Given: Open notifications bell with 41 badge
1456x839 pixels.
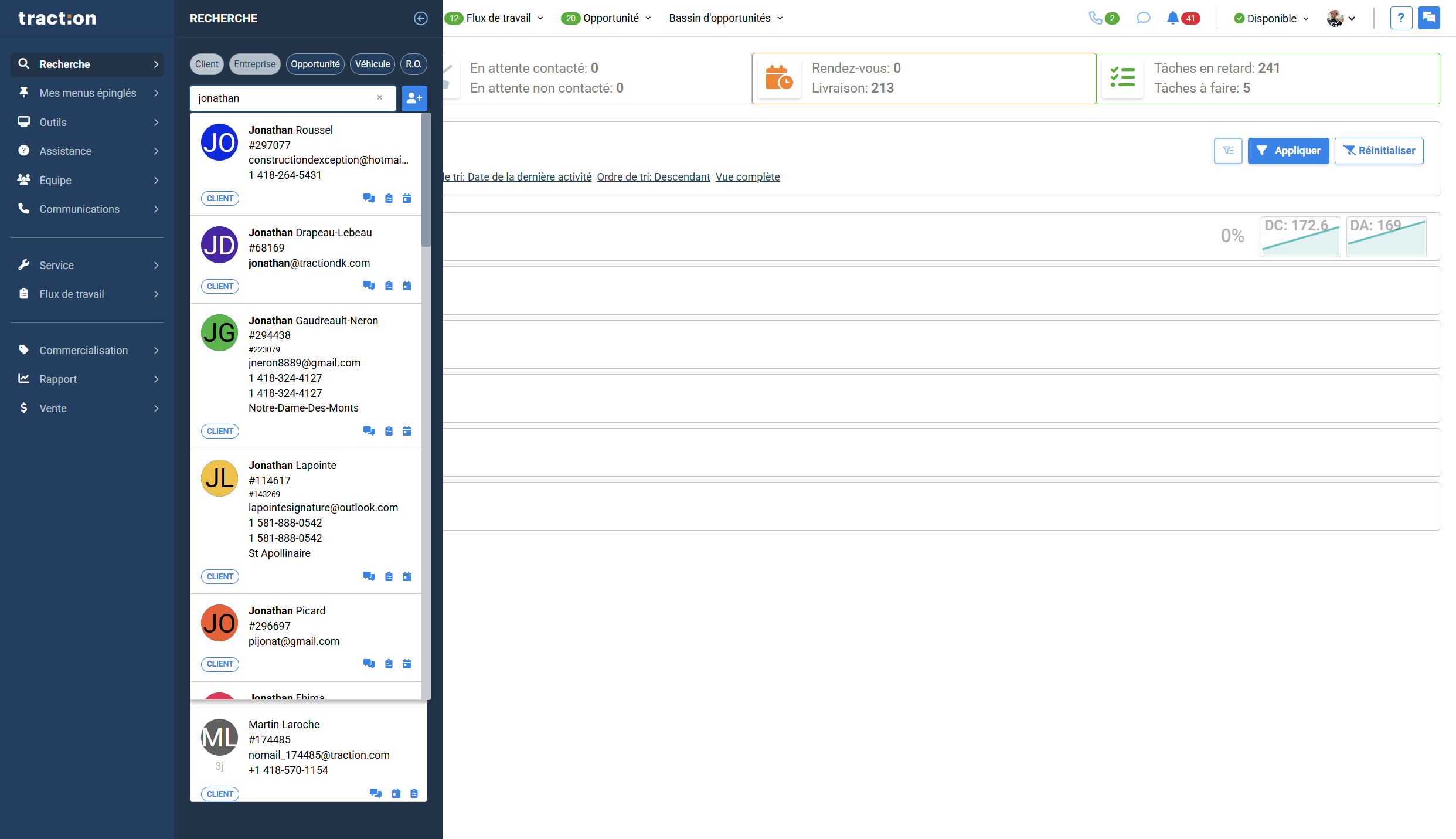Looking at the screenshot, I should 1173,18.
